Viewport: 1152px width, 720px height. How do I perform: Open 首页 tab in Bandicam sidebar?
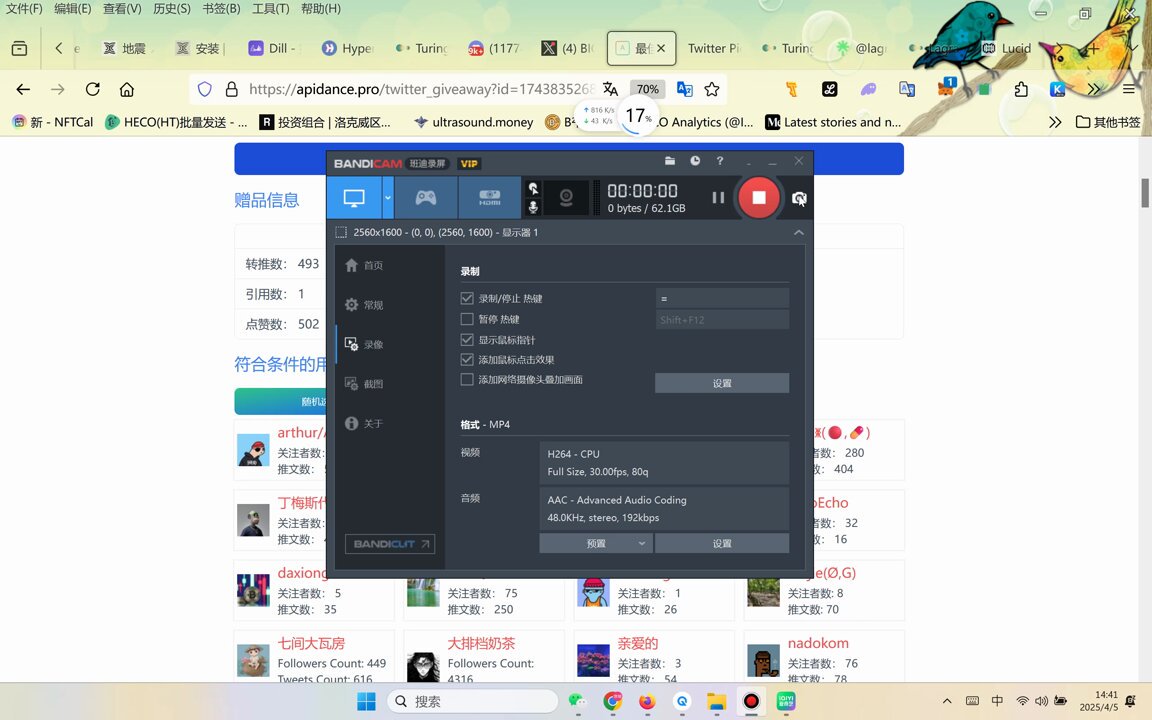[364, 265]
